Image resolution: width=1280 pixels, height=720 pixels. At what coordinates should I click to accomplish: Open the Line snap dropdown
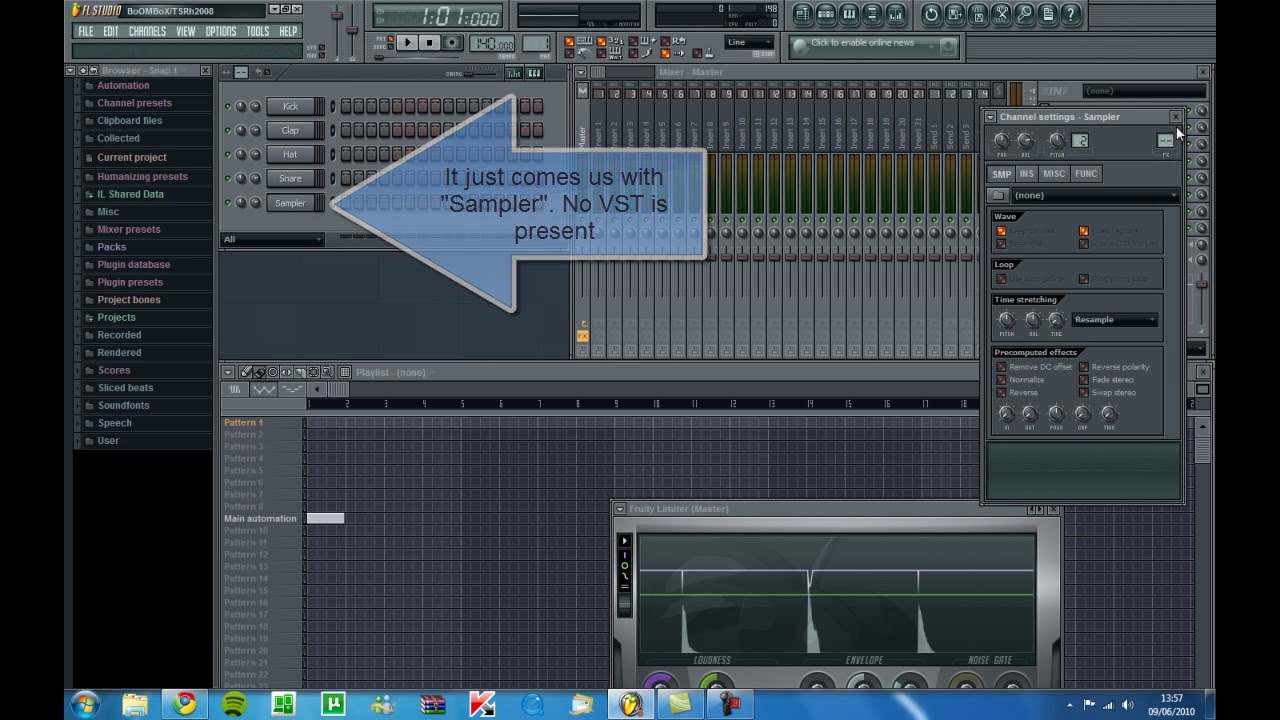(749, 43)
